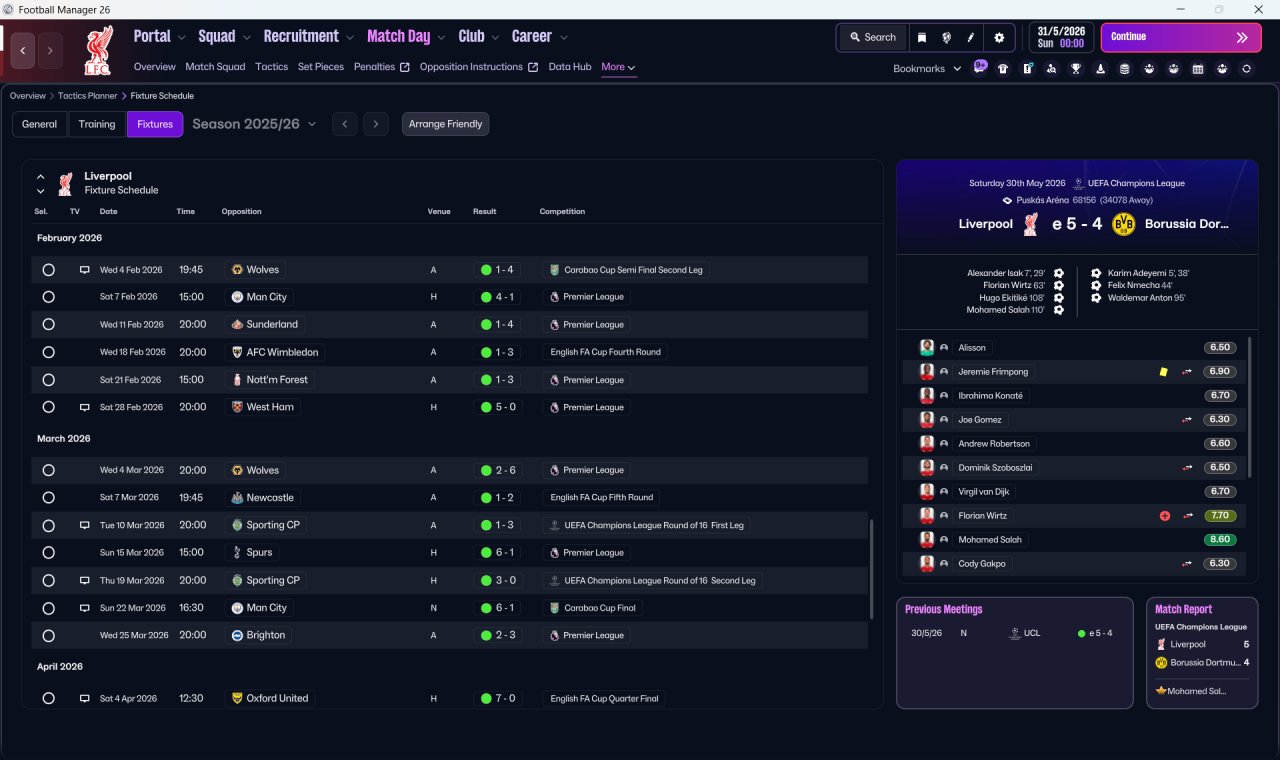Select the West Ham fixture radio button
This screenshot has height=760, width=1280.
[x=48, y=407]
